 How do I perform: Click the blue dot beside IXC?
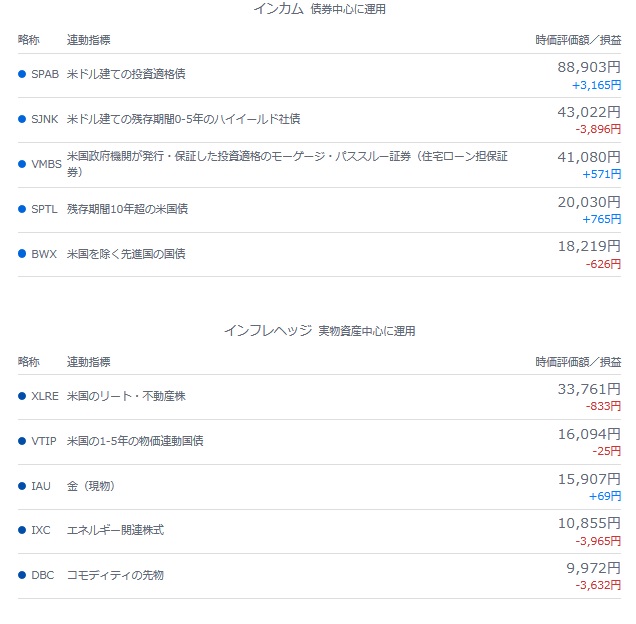22,531
